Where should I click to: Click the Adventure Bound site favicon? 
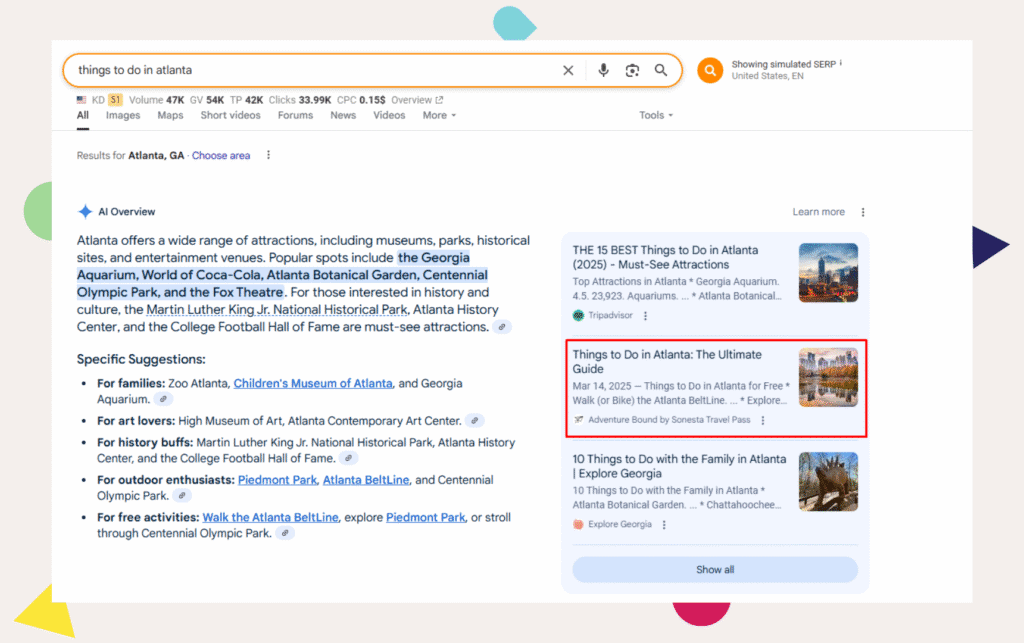(578, 420)
